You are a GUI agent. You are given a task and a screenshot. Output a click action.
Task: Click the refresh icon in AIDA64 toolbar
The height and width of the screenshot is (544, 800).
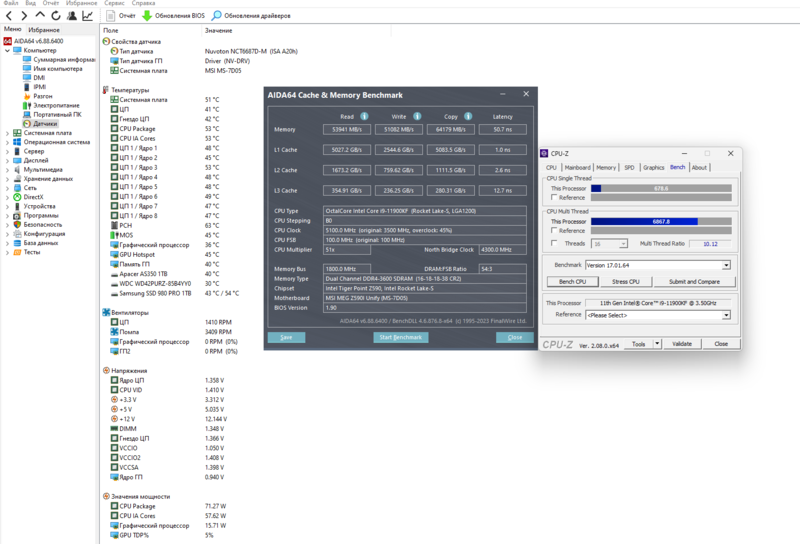click(x=56, y=16)
